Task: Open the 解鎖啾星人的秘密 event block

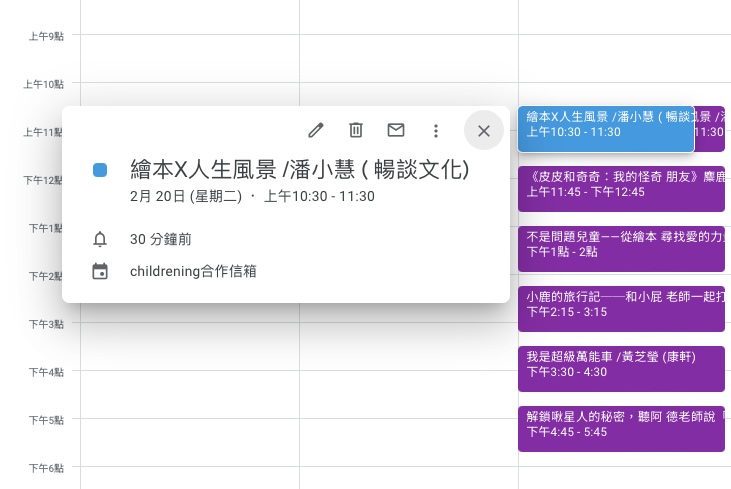Action: 620,423
